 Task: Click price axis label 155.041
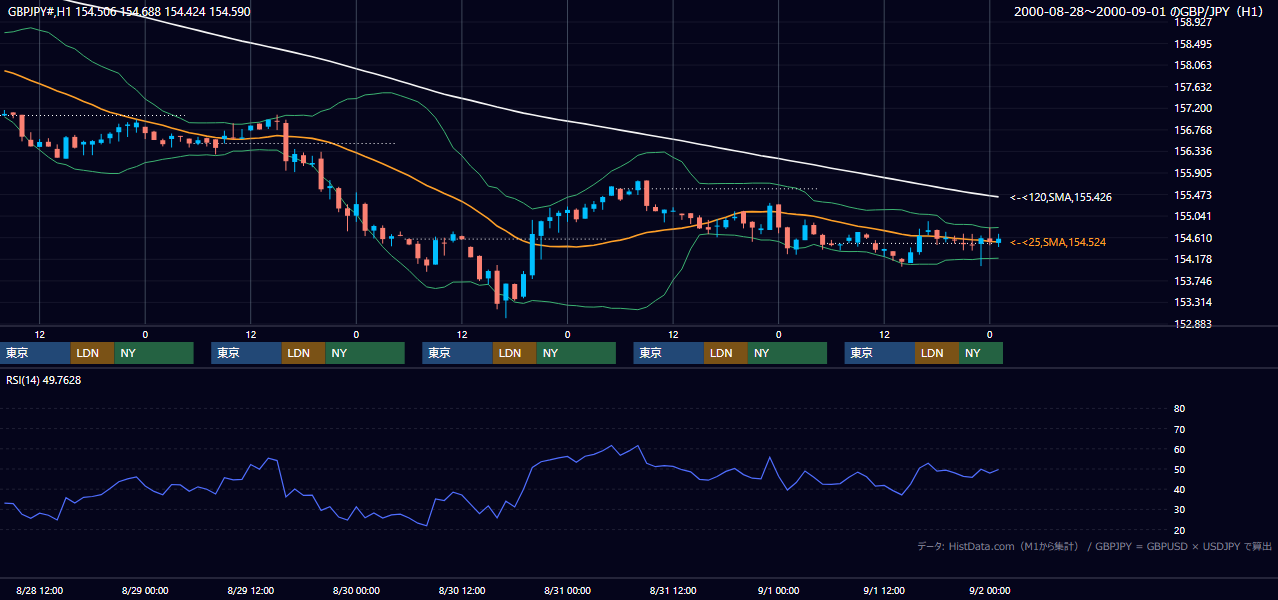click(1193, 216)
